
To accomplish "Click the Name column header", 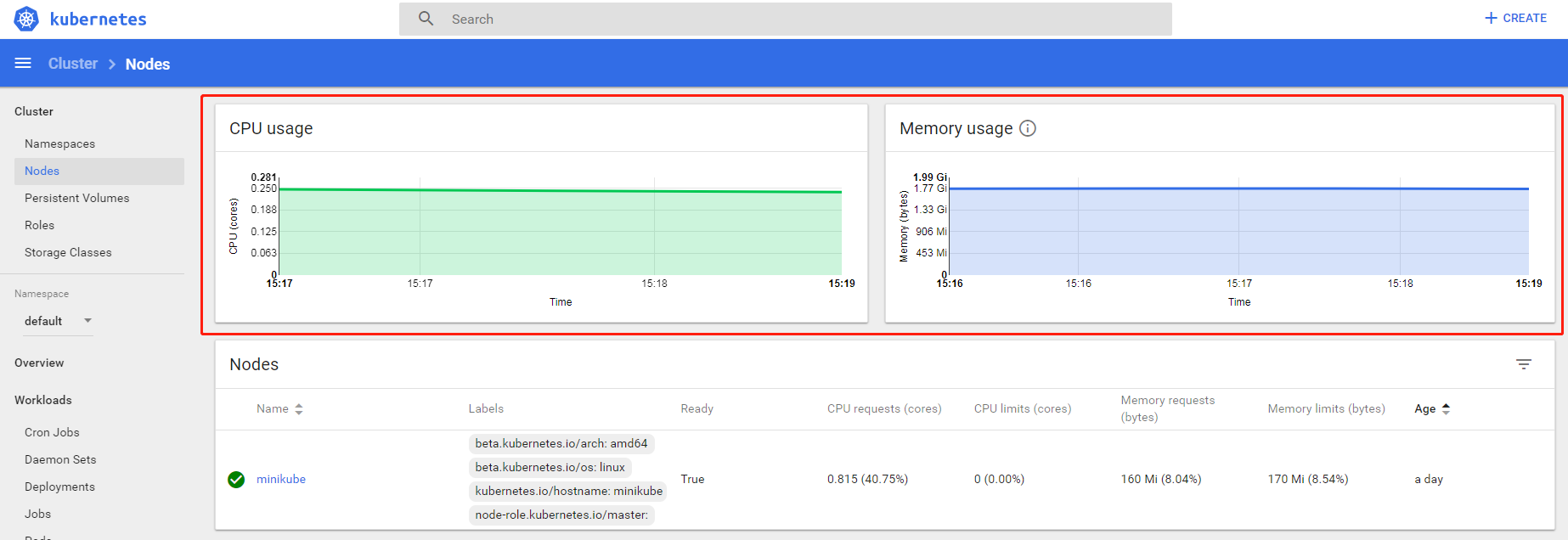I will 273,408.
